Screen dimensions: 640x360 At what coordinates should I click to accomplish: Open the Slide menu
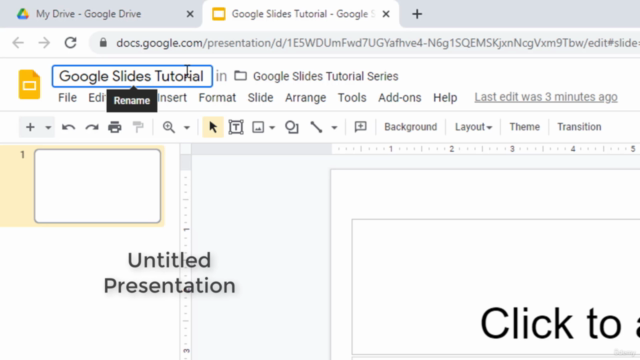[260, 98]
